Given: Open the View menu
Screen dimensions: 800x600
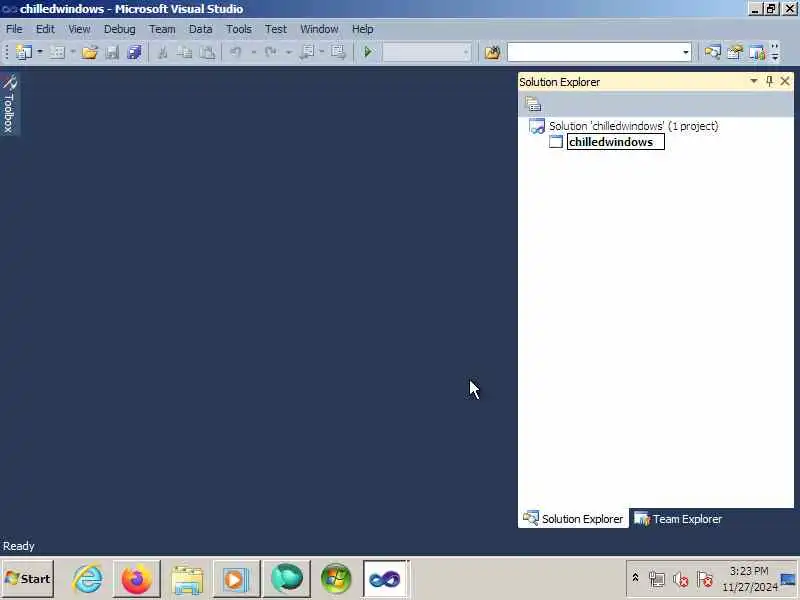Looking at the screenshot, I should pos(79,29).
